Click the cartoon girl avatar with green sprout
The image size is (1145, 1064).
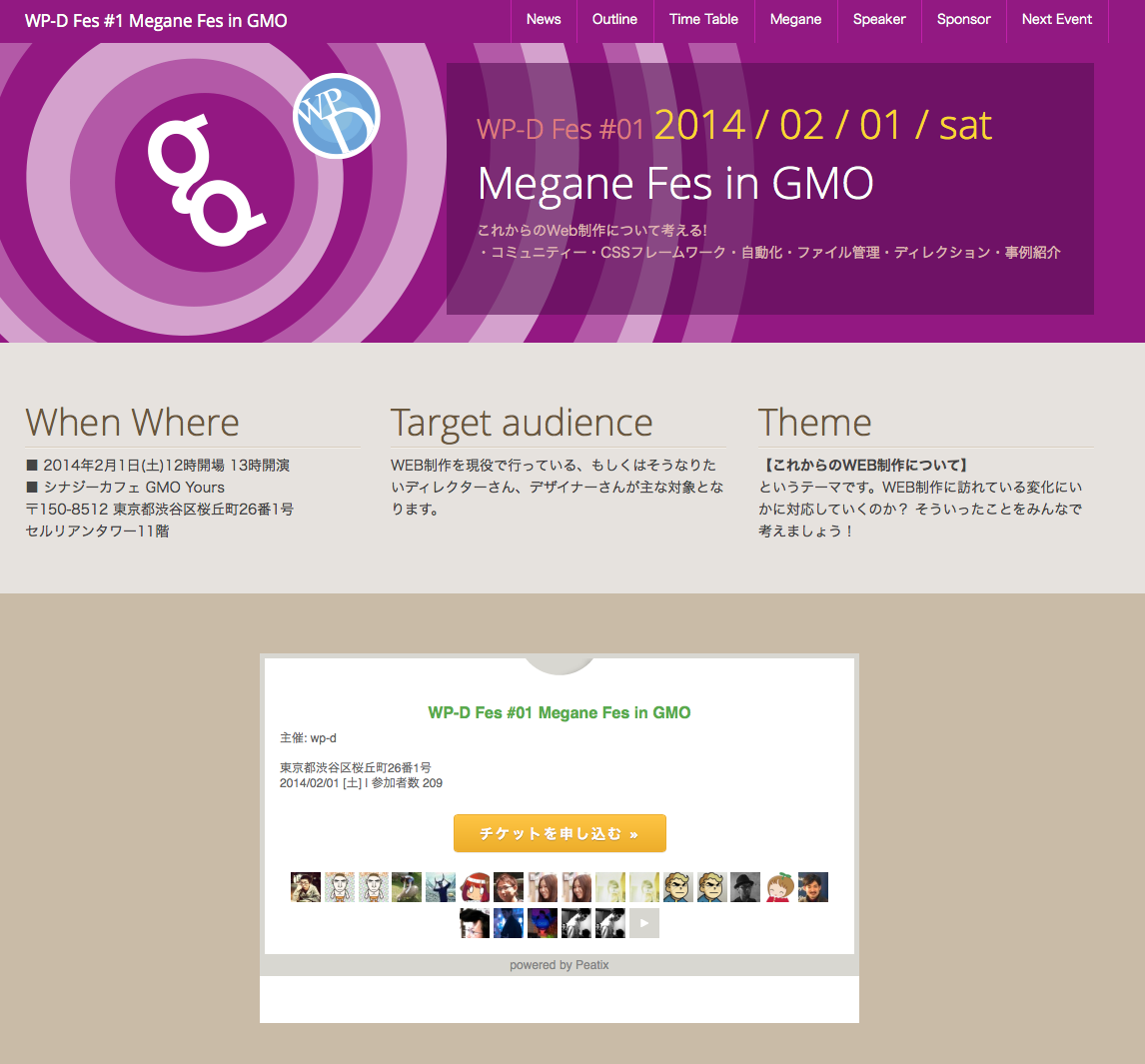(x=779, y=887)
